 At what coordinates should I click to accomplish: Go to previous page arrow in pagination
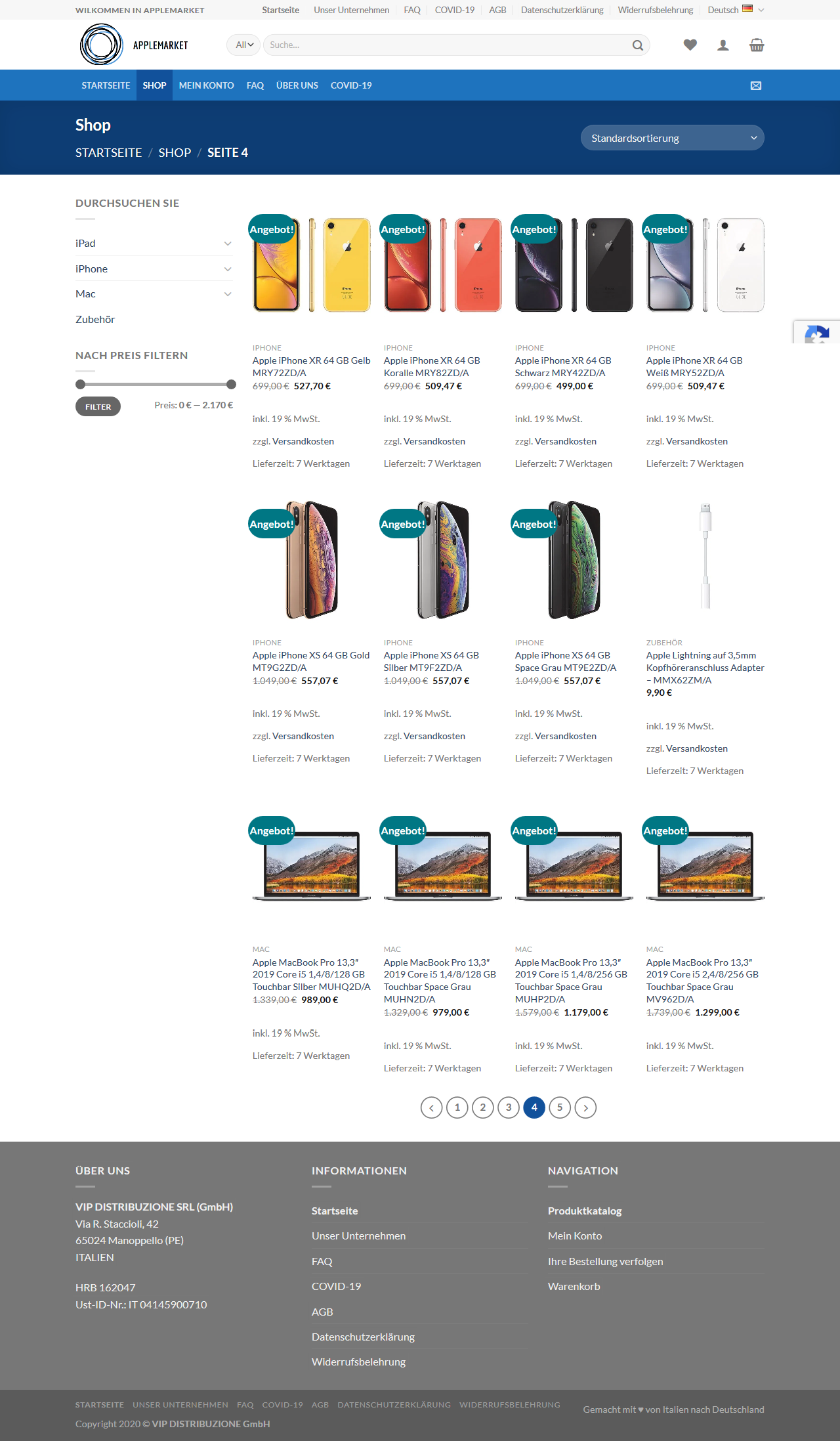tap(432, 1108)
